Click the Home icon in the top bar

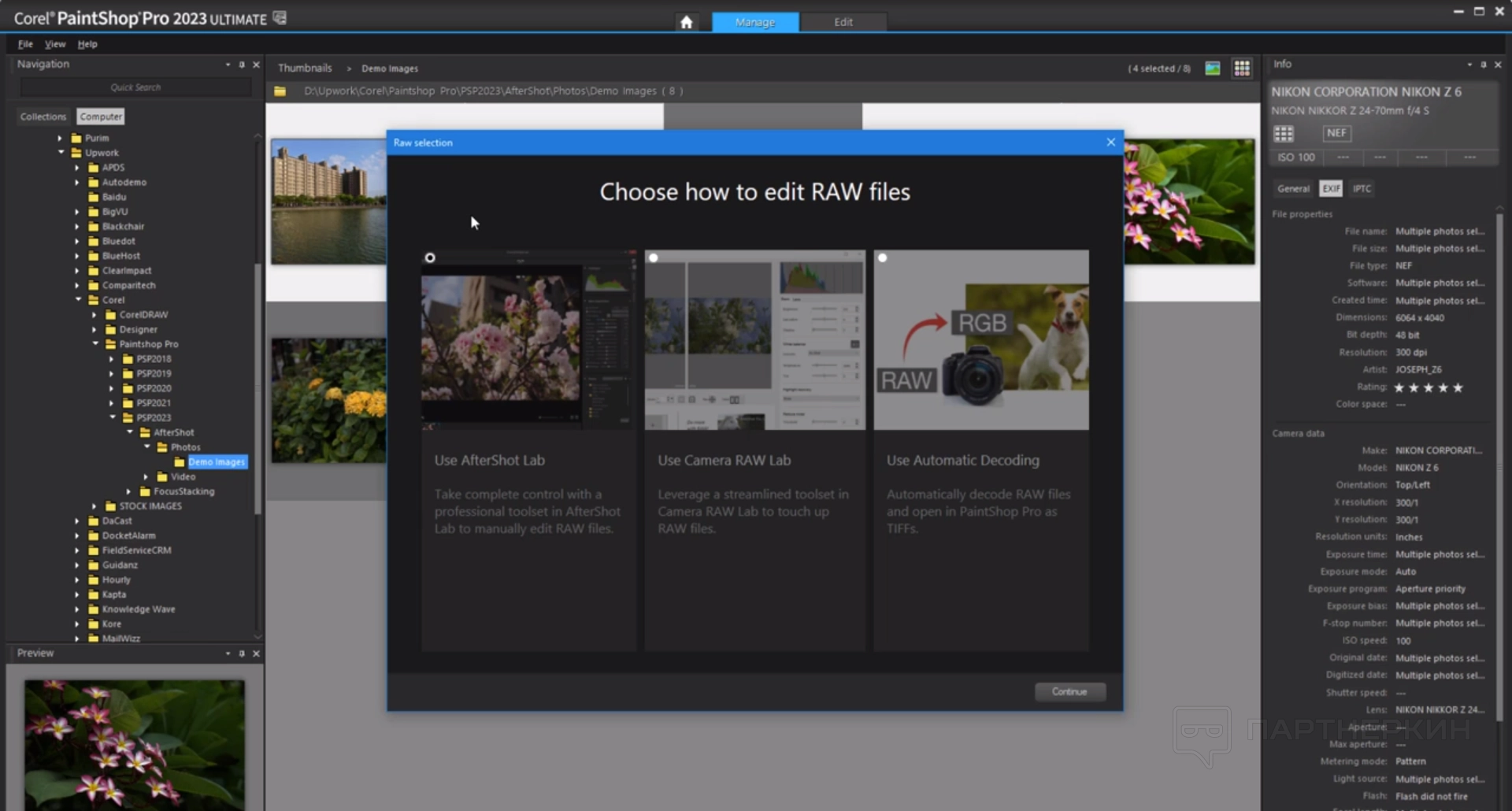tap(686, 22)
